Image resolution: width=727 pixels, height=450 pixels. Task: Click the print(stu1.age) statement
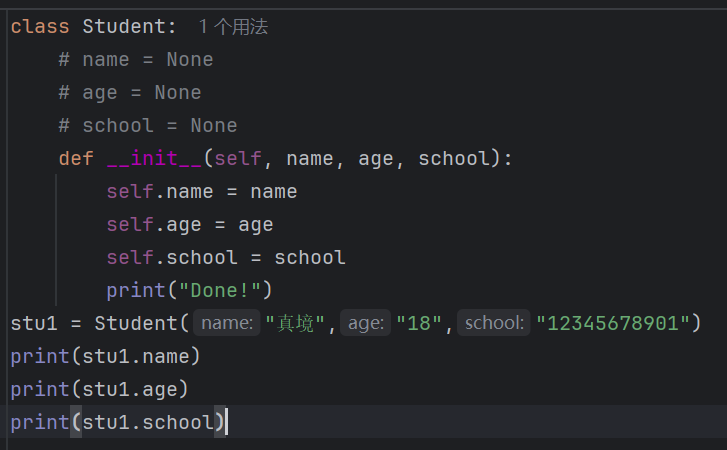click(99, 389)
